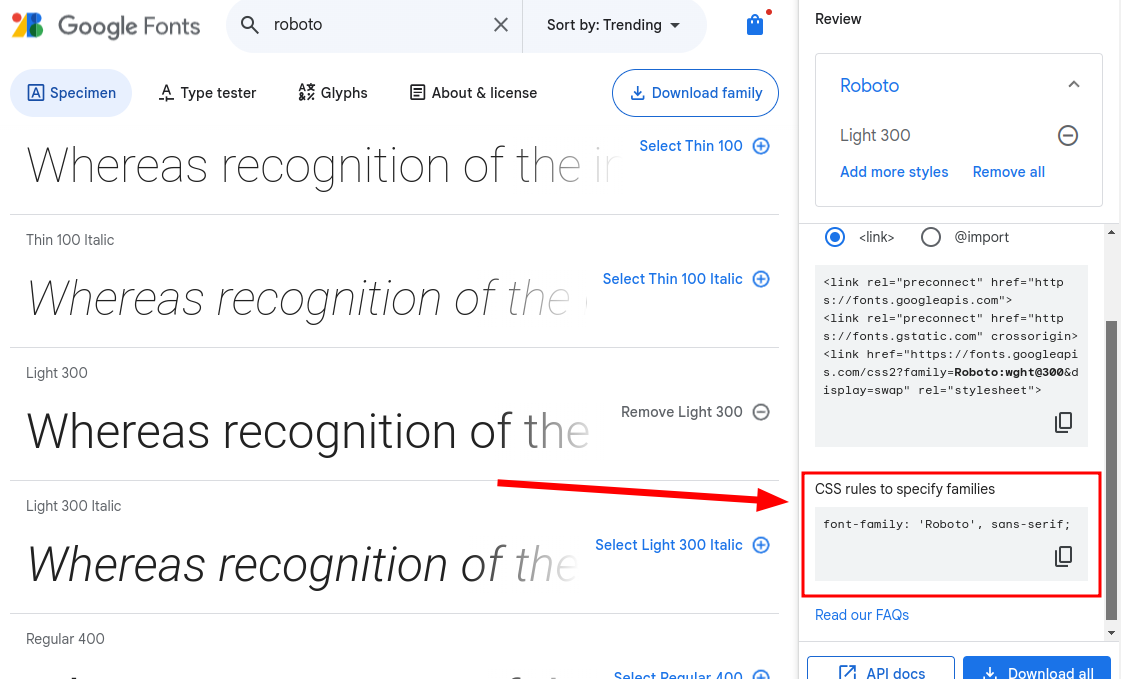1121x679 pixels.
Task: Copy the link embed code
Action: tap(1064, 422)
